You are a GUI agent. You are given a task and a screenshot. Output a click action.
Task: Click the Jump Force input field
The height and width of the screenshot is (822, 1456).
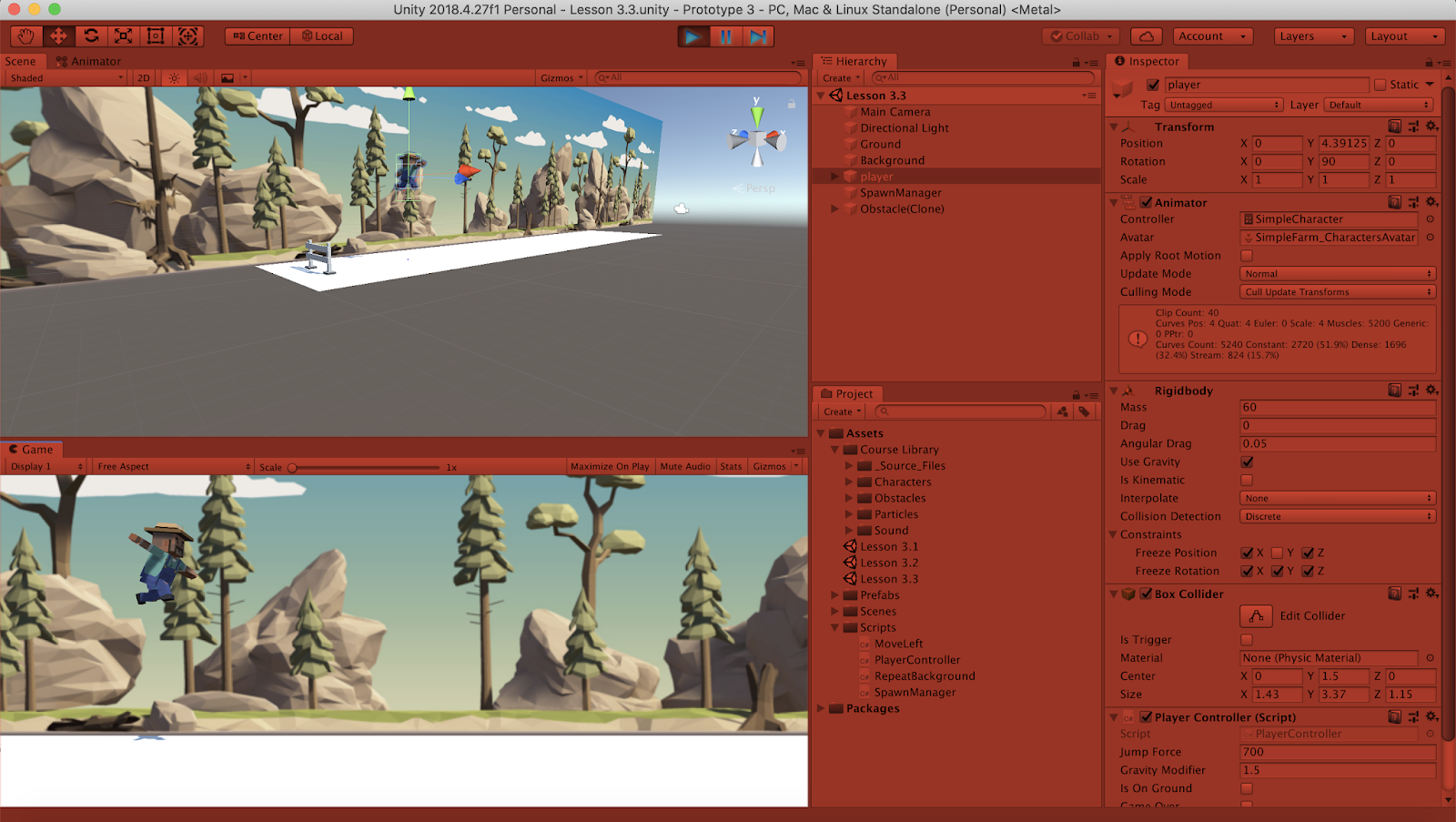point(1338,752)
